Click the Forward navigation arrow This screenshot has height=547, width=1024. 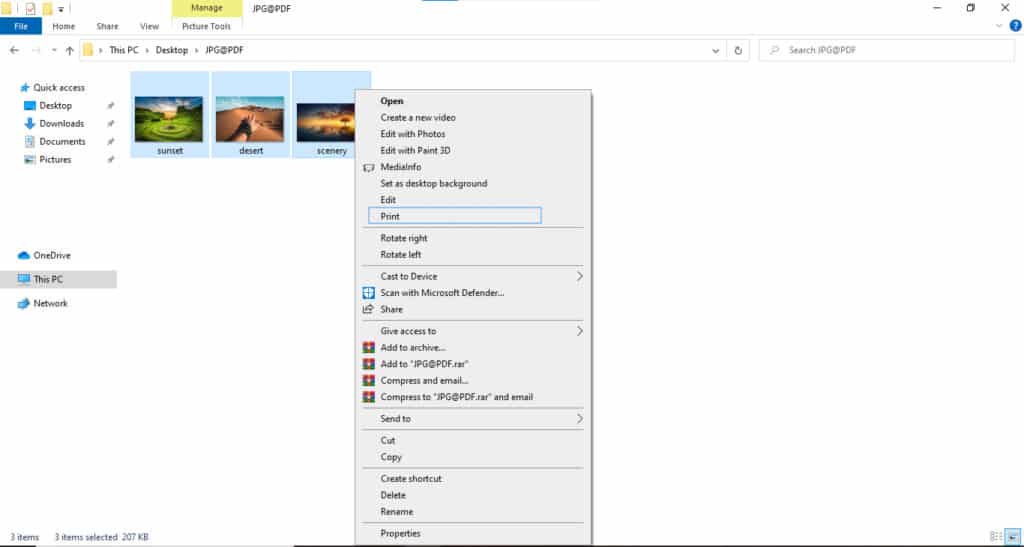tap(36, 50)
